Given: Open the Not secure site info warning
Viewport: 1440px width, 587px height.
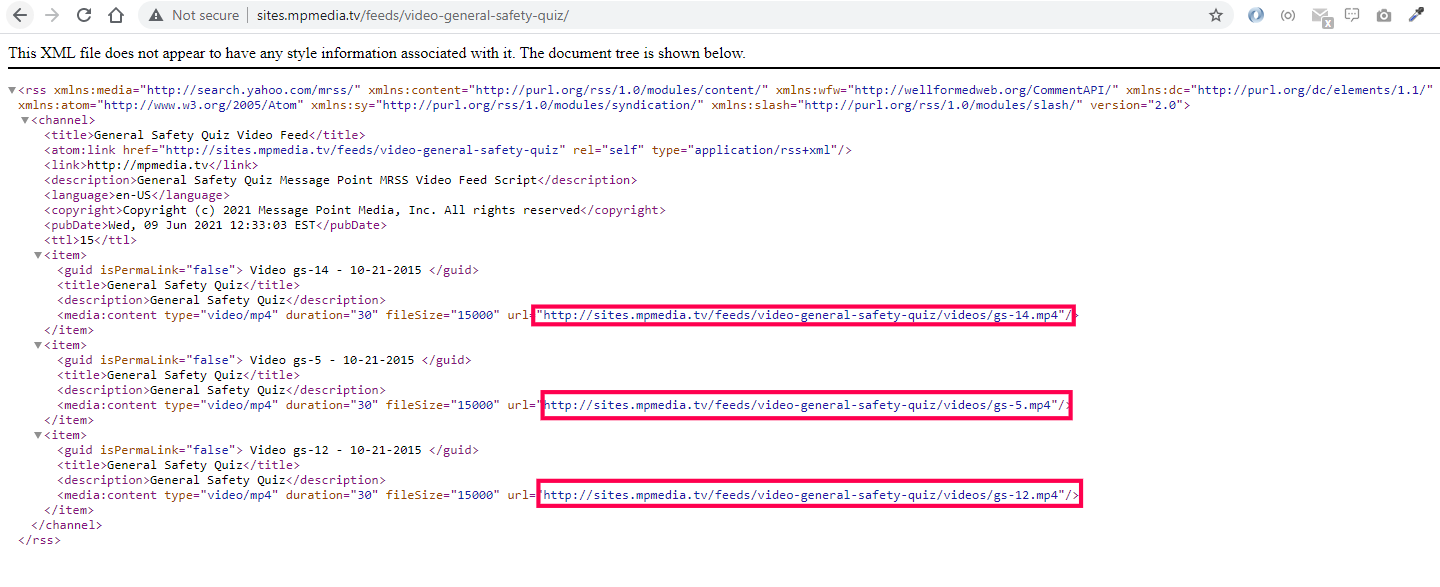Looking at the screenshot, I should click(194, 15).
